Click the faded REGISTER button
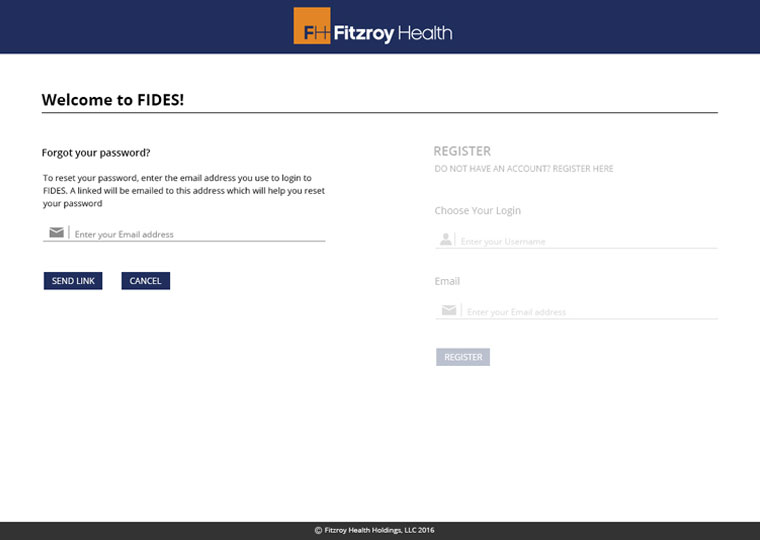760x540 pixels. click(x=463, y=357)
